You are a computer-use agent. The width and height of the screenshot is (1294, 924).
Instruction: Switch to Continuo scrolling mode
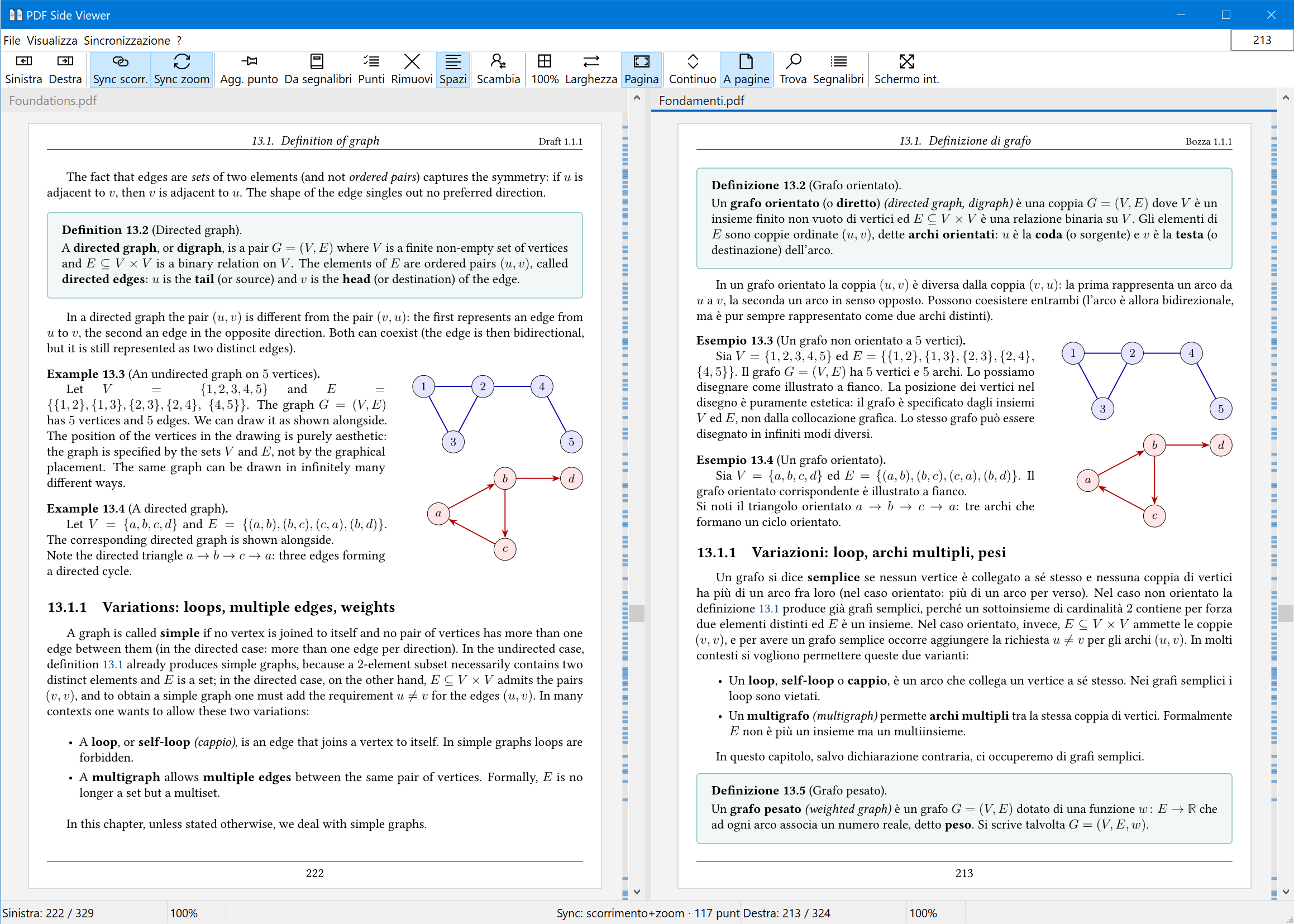tap(692, 69)
